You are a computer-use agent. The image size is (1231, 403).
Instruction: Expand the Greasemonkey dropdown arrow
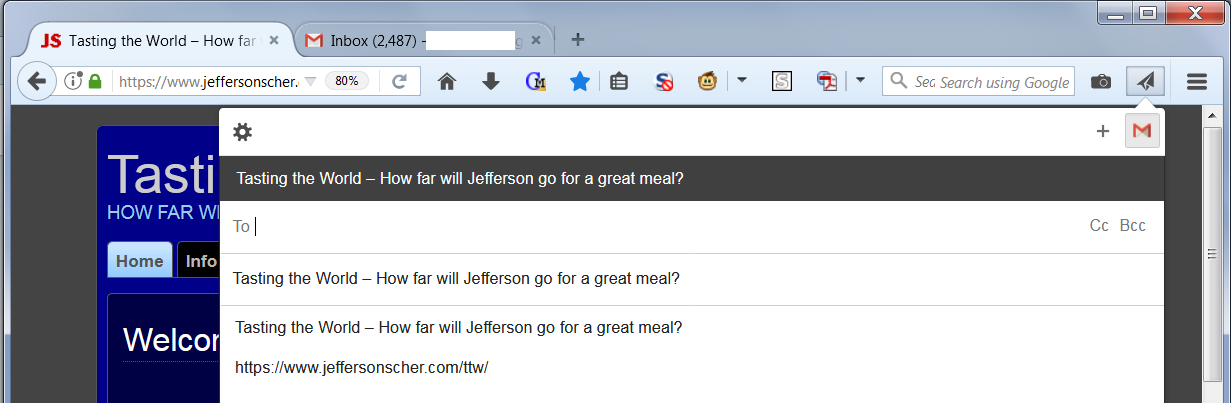(x=742, y=81)
